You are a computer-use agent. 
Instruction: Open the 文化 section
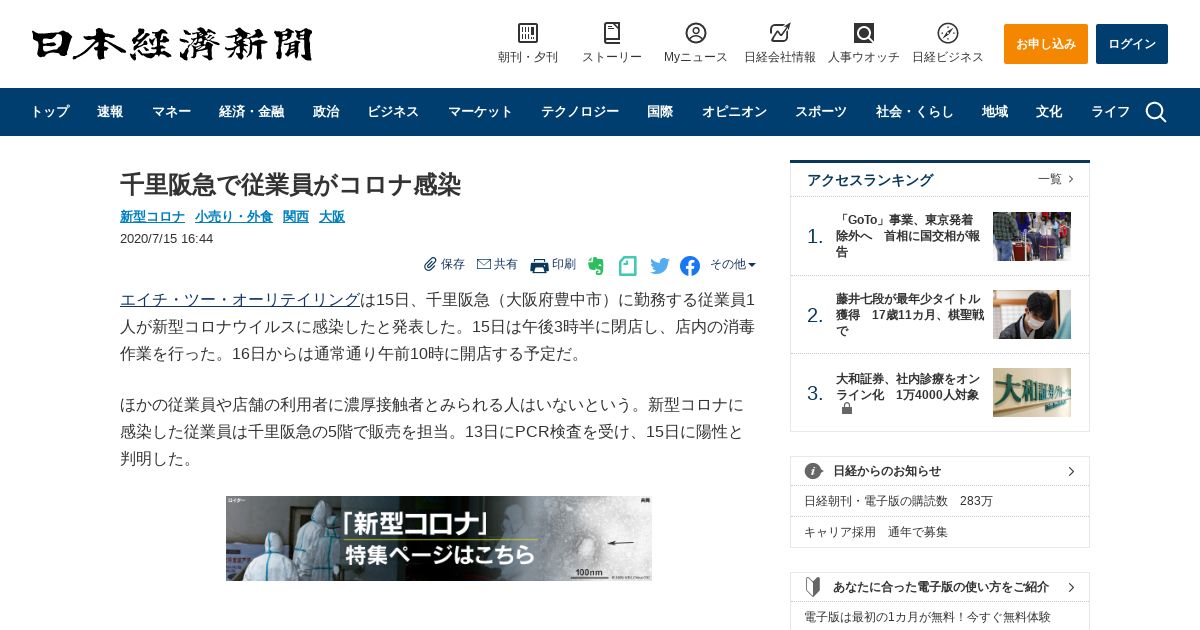click(1049, 112)
